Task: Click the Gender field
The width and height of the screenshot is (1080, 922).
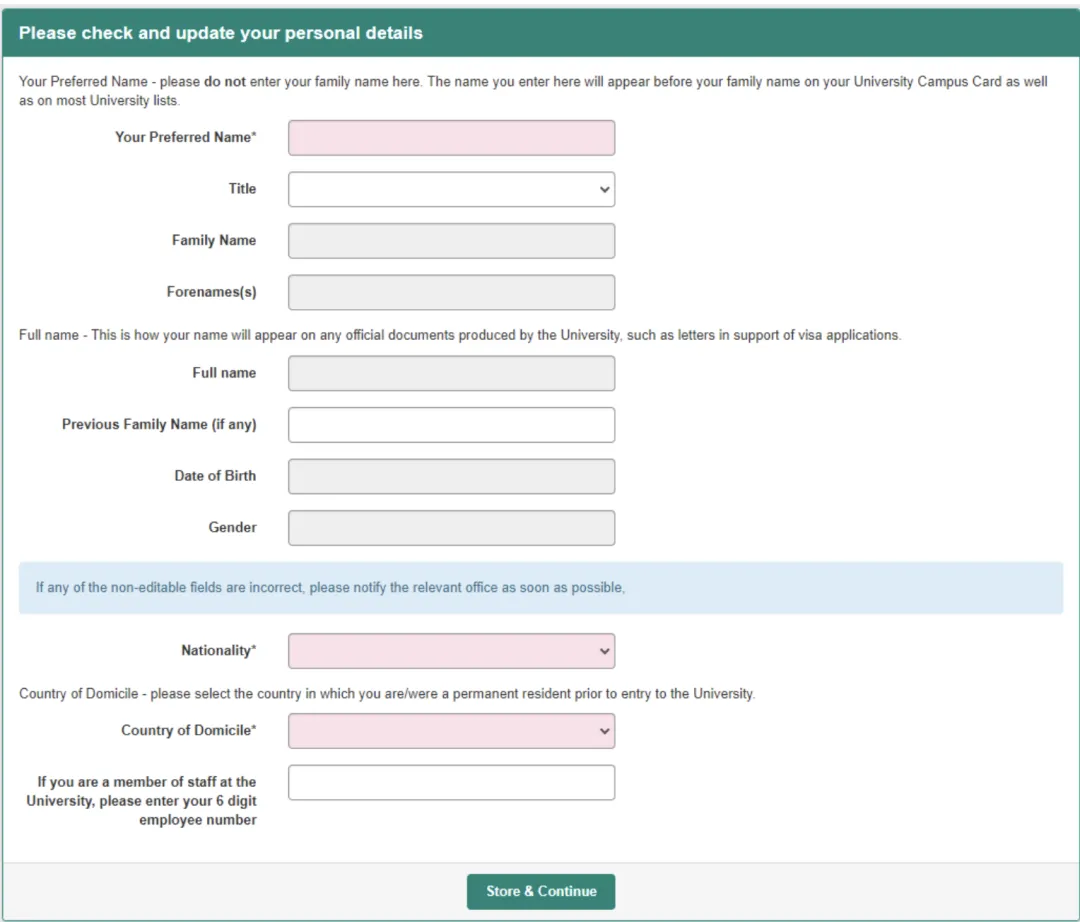Action: 451,528
